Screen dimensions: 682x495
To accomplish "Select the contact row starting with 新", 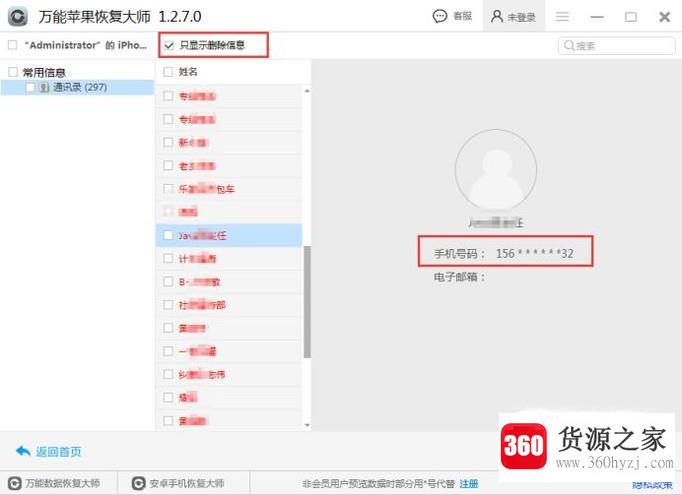I will (x=229, y=143).
